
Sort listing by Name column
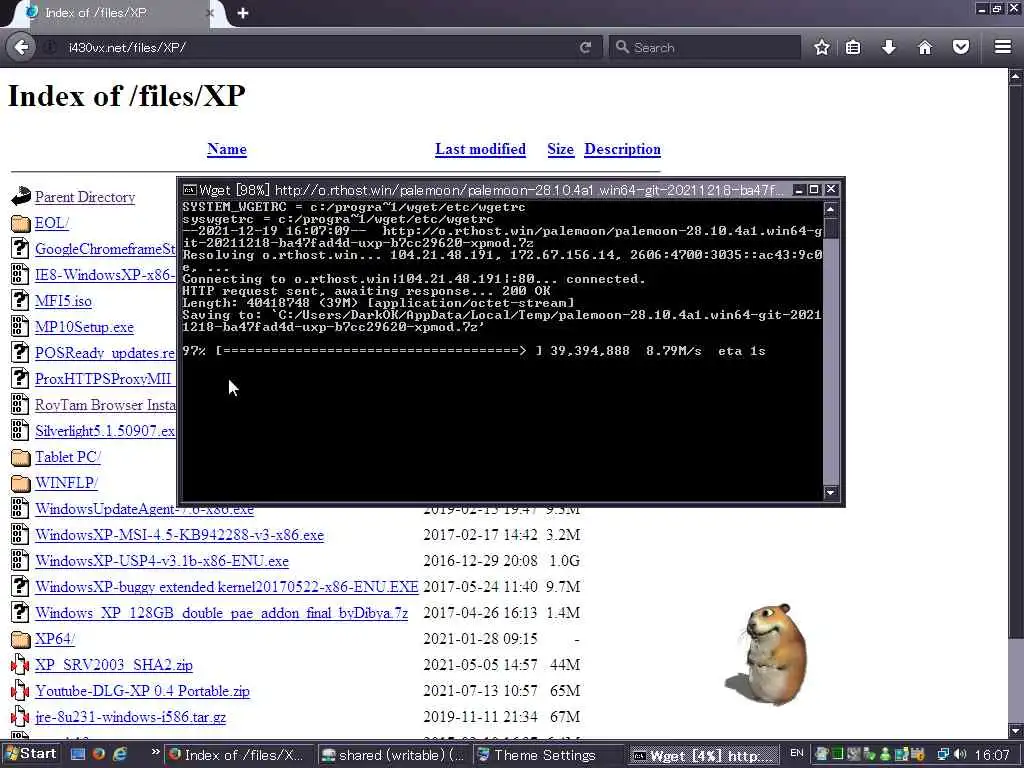(x=227, y=150)
